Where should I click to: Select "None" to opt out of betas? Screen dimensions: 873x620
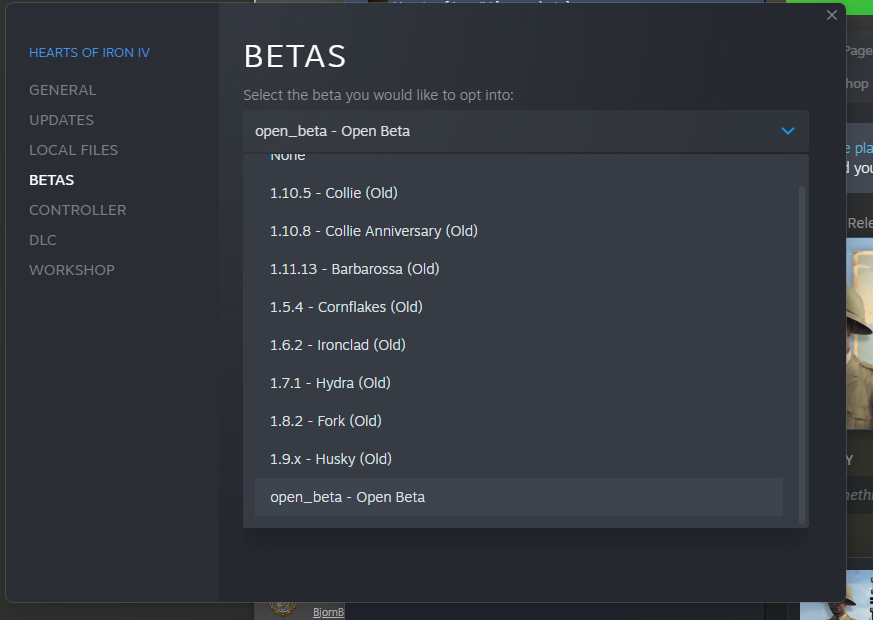click(x=288, y=155)
